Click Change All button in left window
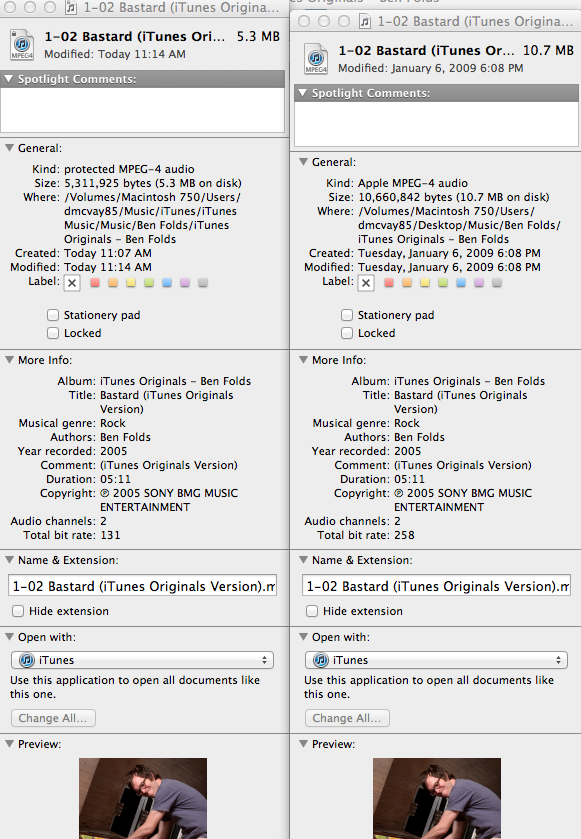581x839 pixels. (x=53, y=718)
